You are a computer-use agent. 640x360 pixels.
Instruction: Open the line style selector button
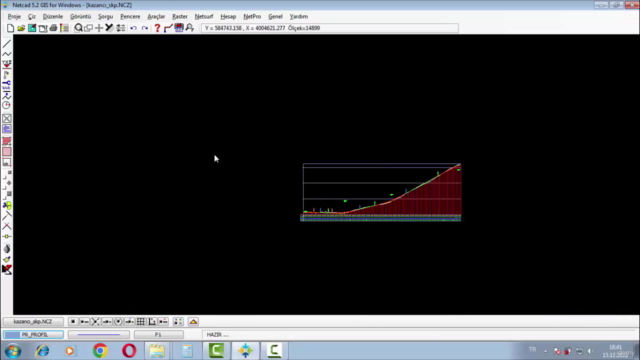click(x=99, y=335)
